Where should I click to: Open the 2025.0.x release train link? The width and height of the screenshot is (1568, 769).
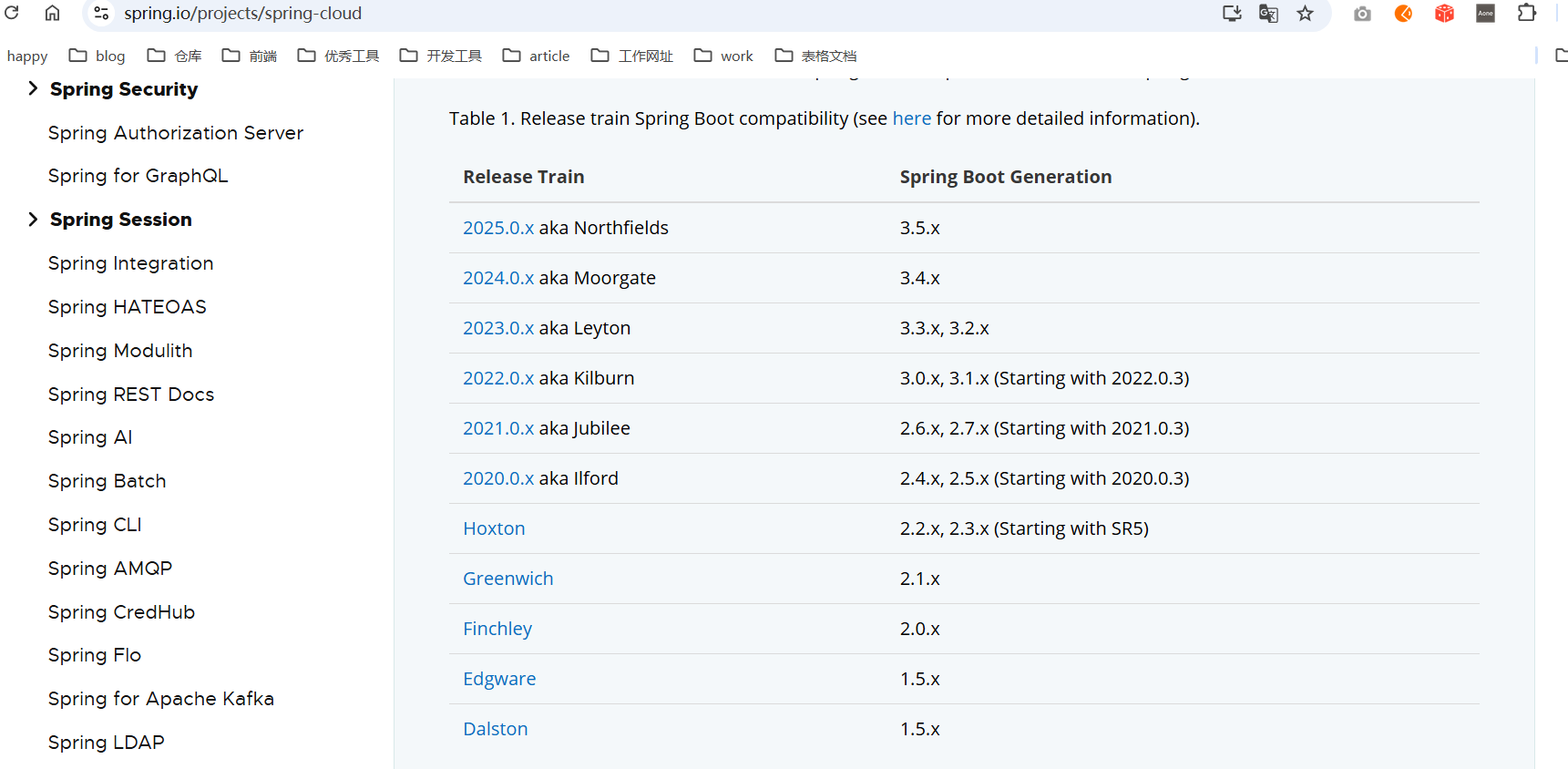[x=498, y=228]
